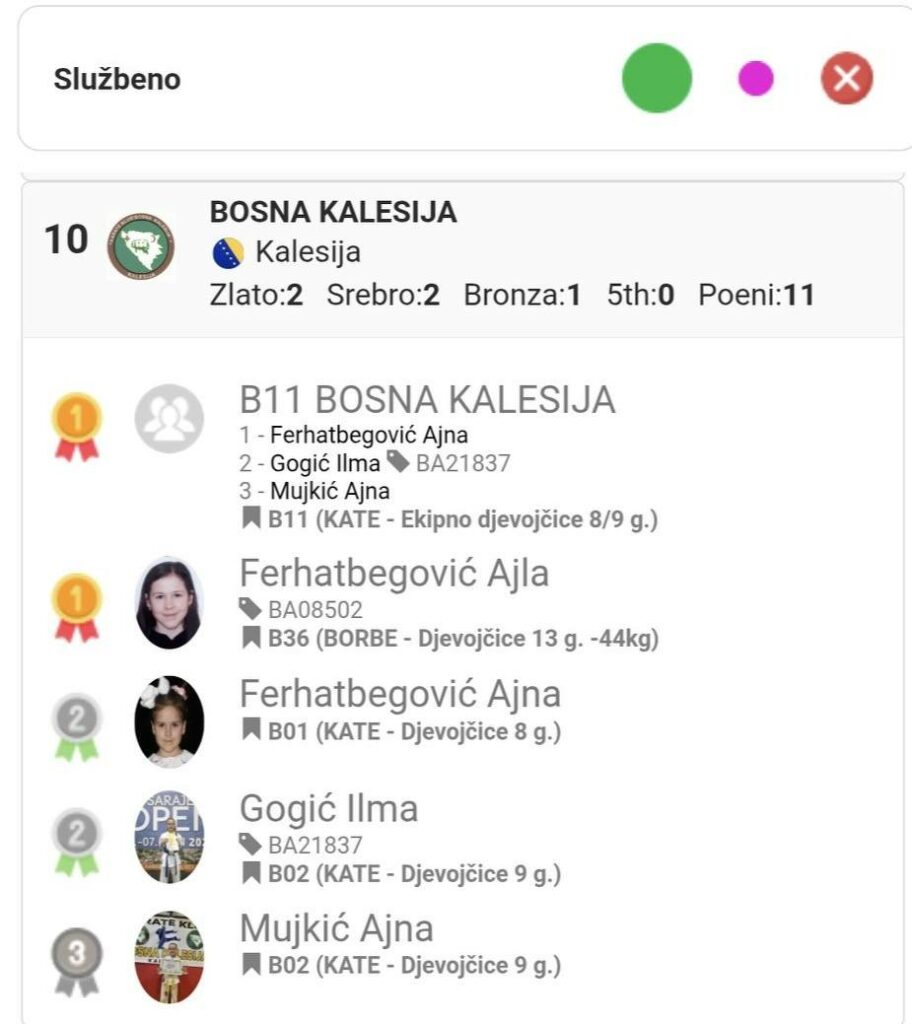
Task: Click Mujkić Ajna's profile photo
Action: 169,956
